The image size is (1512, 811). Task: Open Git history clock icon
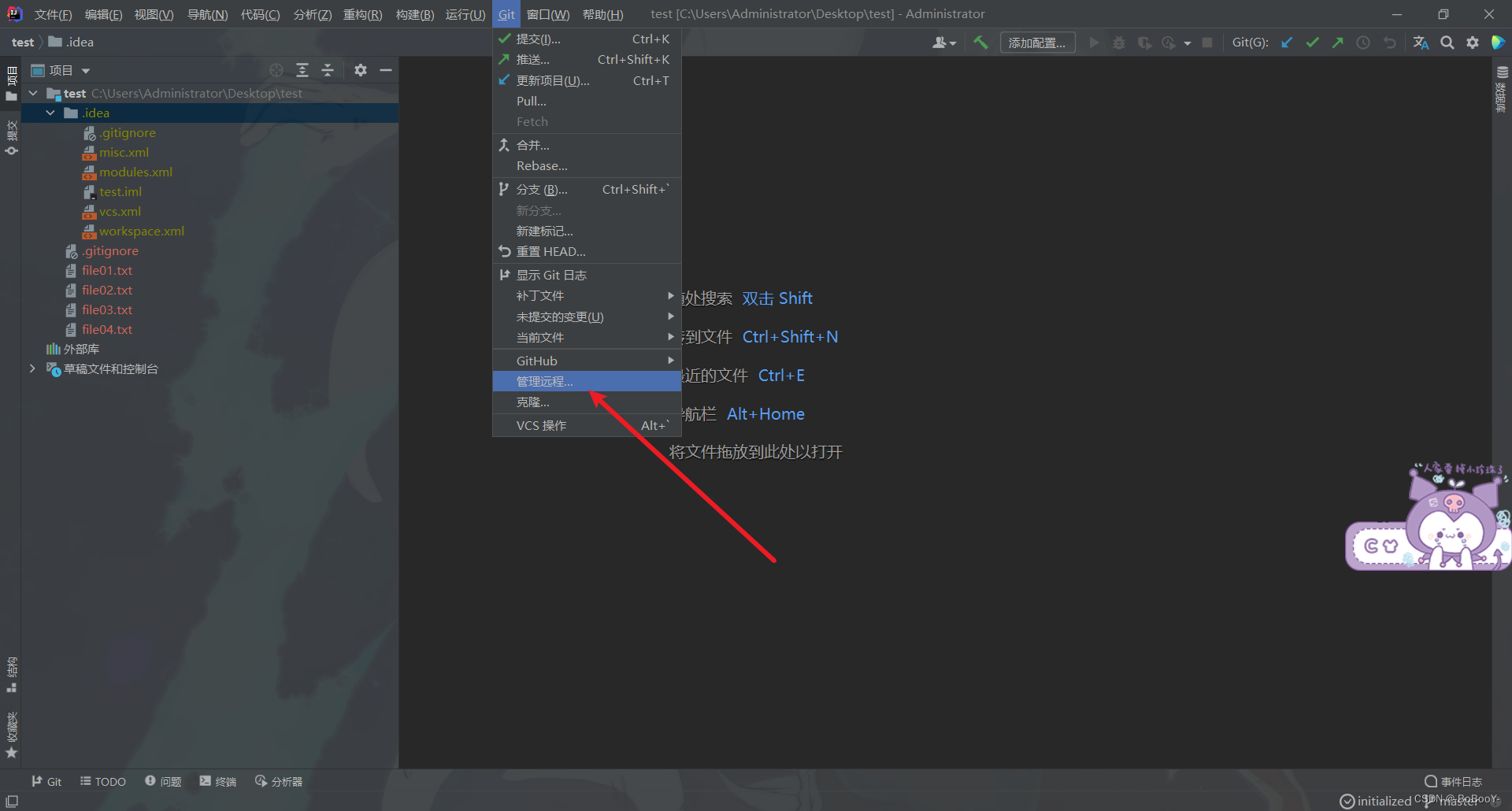[x=1363, y=43]
